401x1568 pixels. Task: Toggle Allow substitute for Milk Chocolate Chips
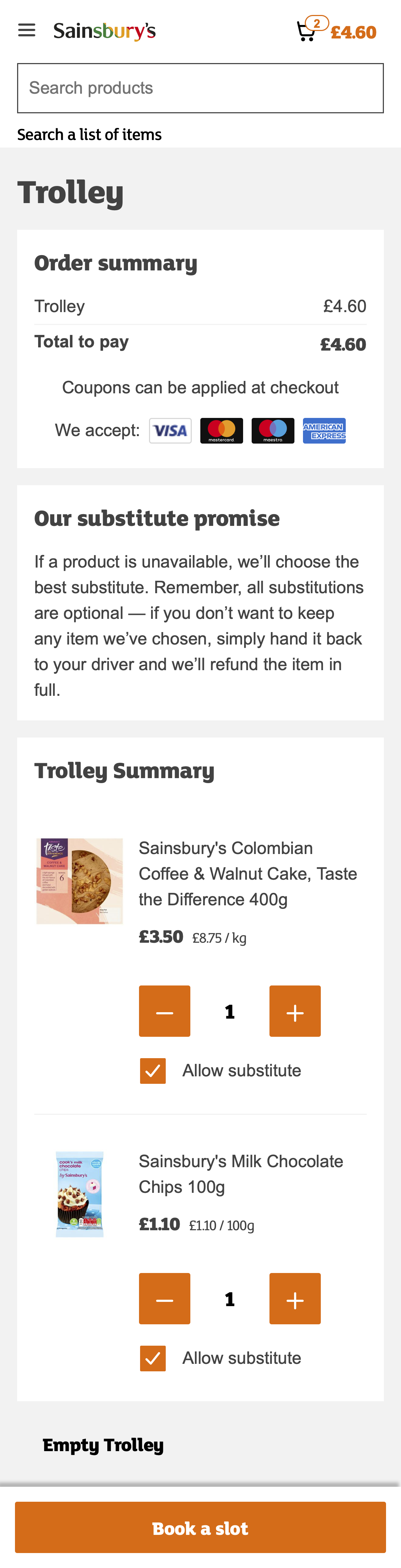point(153,1358)
